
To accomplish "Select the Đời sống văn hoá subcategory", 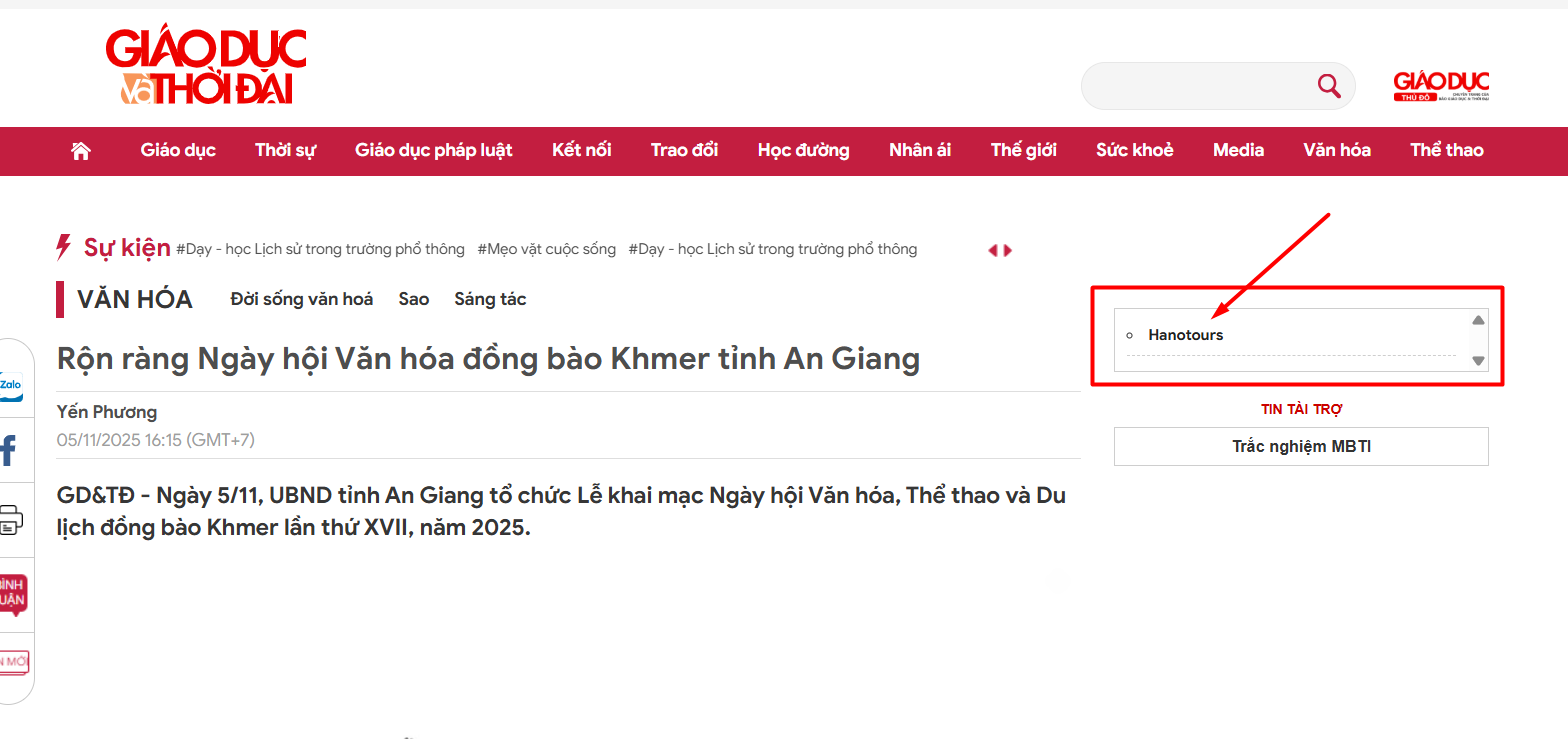I will click(301, 299).
